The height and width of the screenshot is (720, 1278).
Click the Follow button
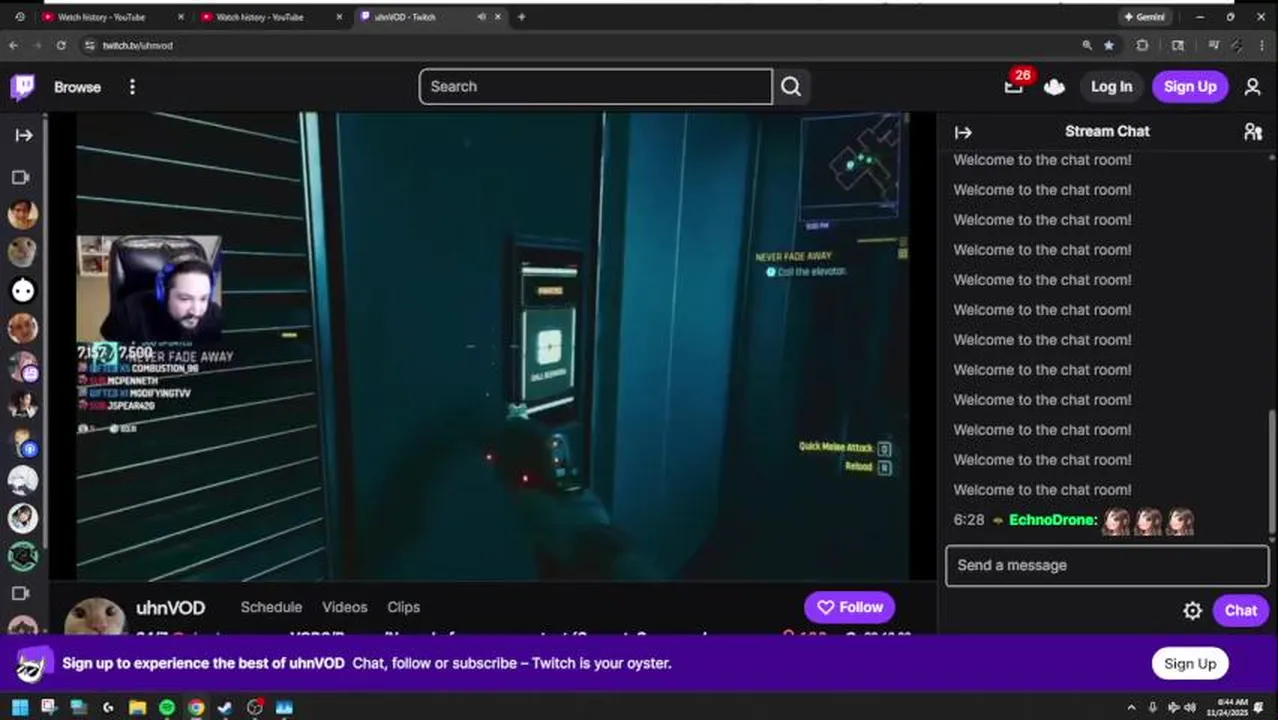click(x=850, y=607)
